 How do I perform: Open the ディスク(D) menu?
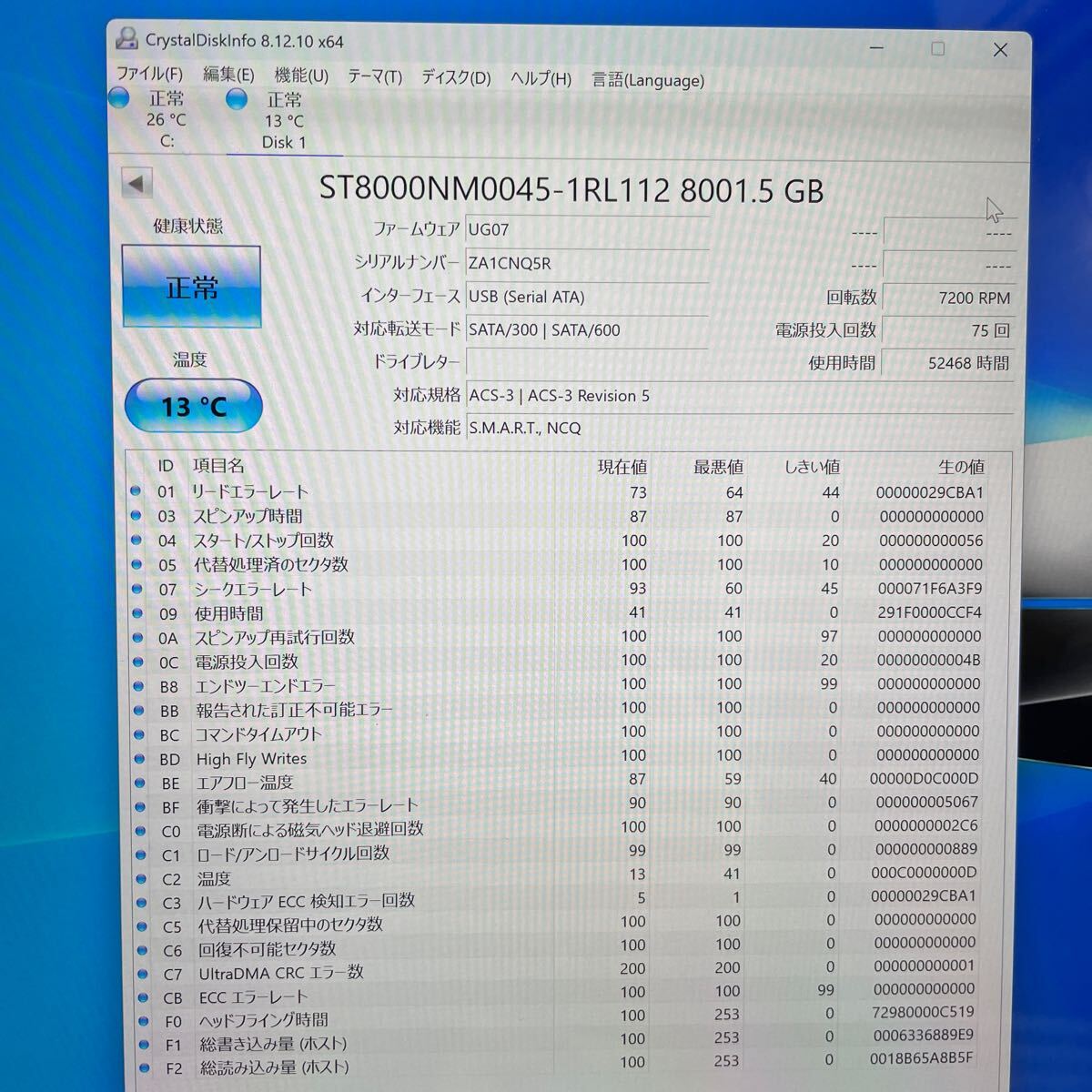coord(456,77)
